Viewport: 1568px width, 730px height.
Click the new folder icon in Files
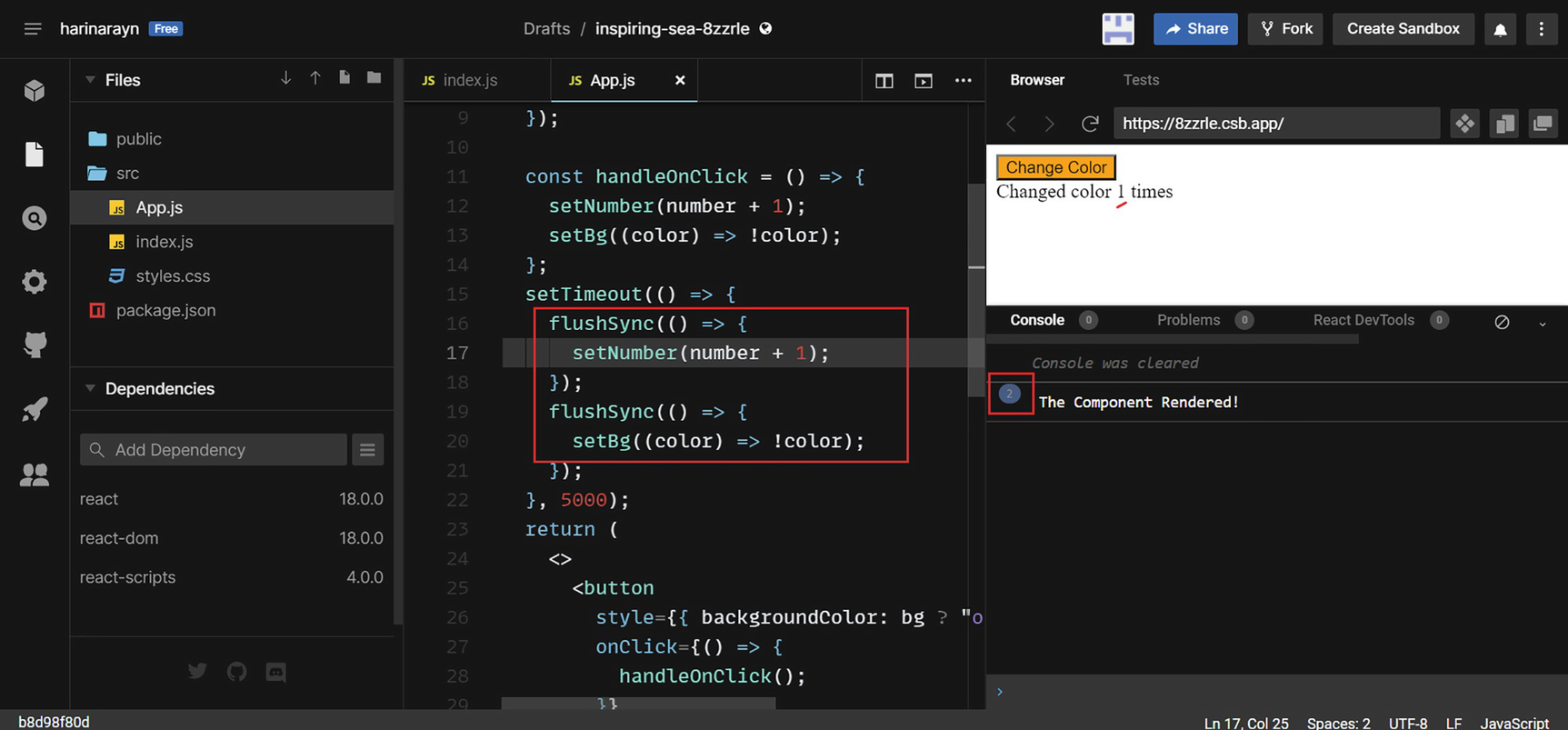(x=374, y=78)
